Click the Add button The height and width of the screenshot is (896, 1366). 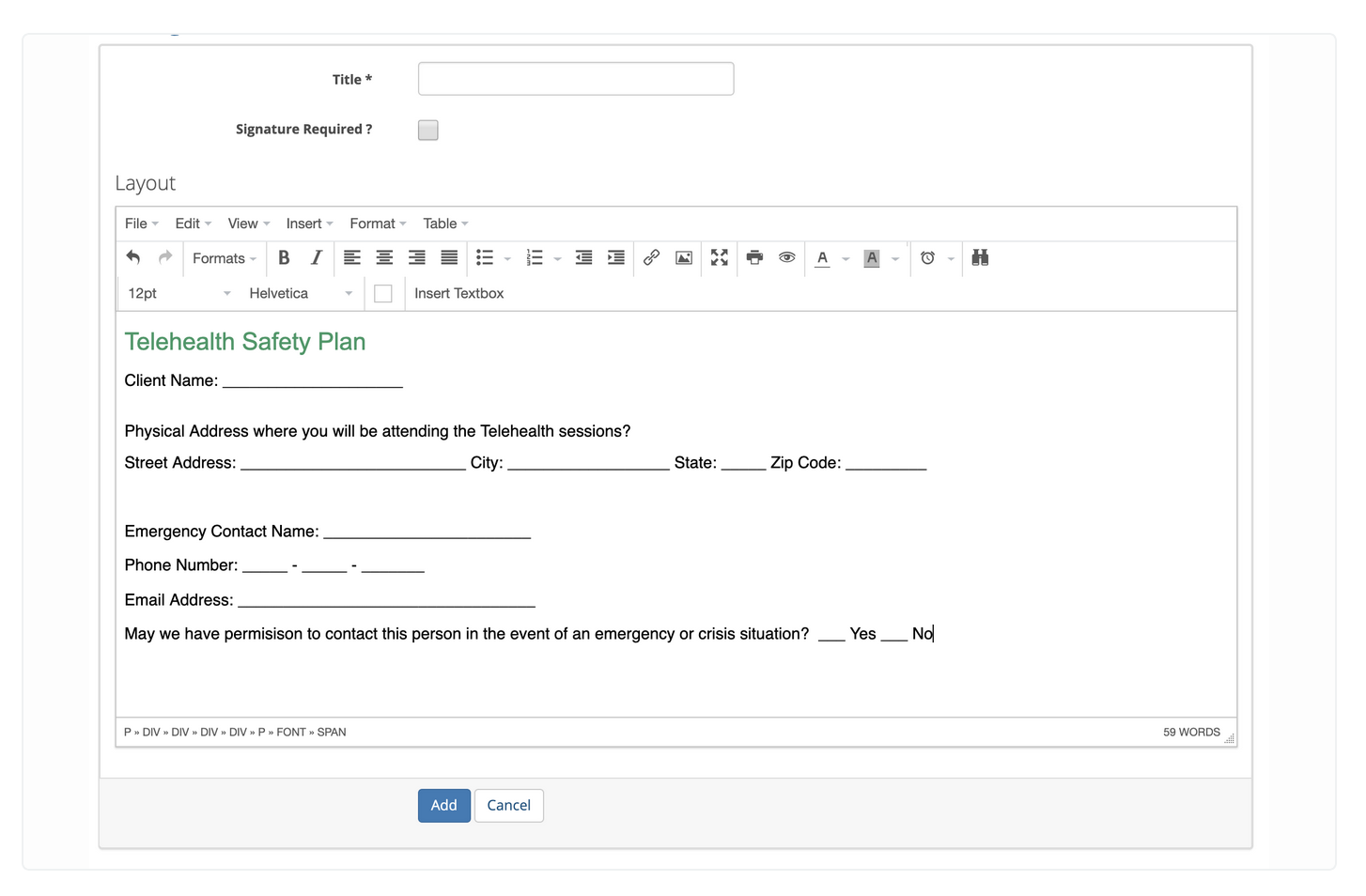[x=444, y=806]
